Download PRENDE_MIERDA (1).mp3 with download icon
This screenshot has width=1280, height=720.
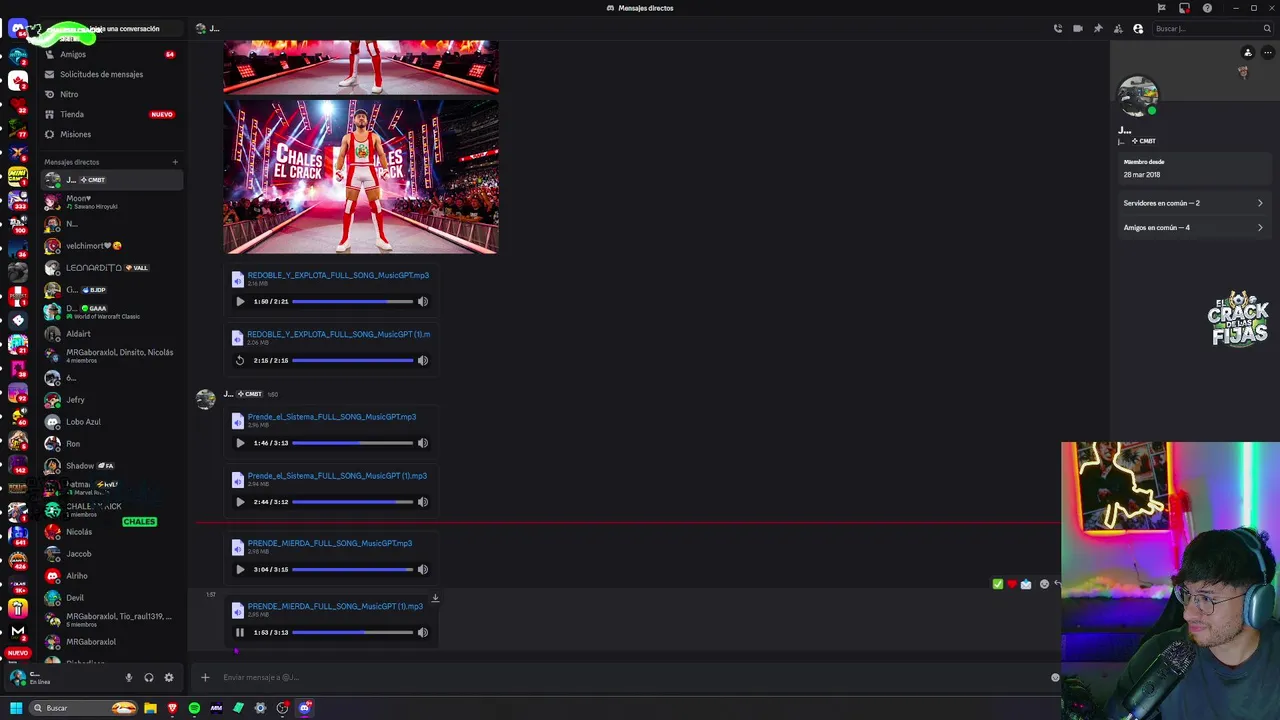coord(435,599)
